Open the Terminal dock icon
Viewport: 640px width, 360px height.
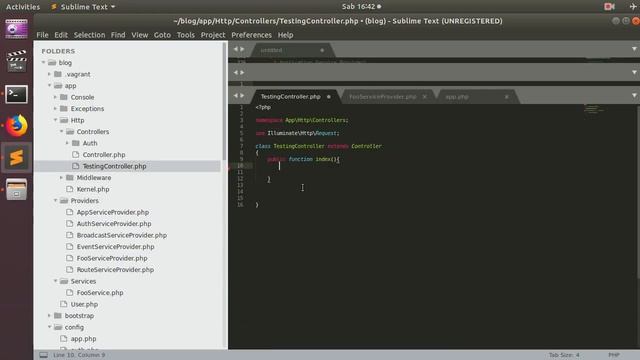(16, 94)
